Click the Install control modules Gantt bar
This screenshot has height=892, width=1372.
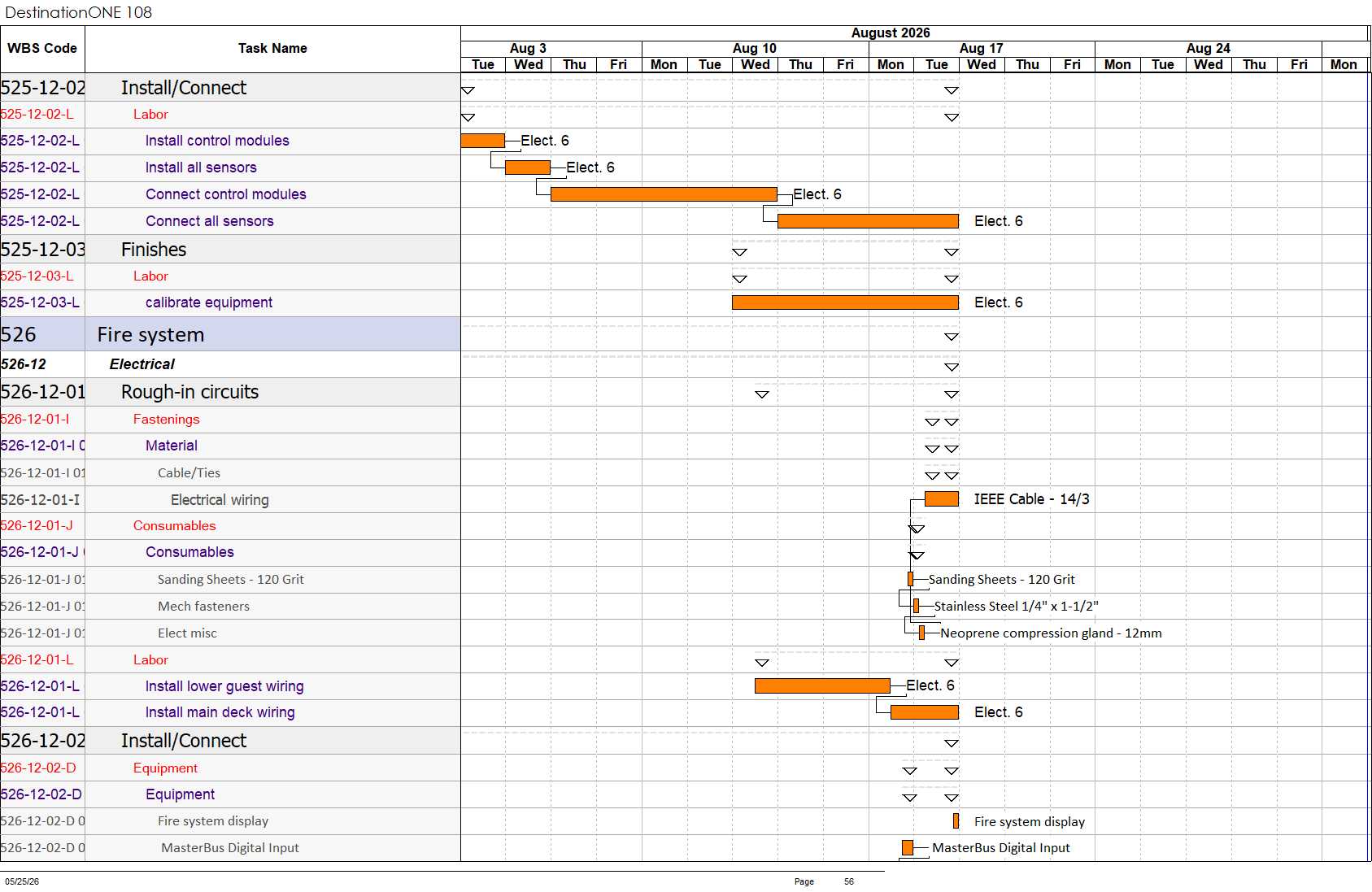[x=482, y=141]
